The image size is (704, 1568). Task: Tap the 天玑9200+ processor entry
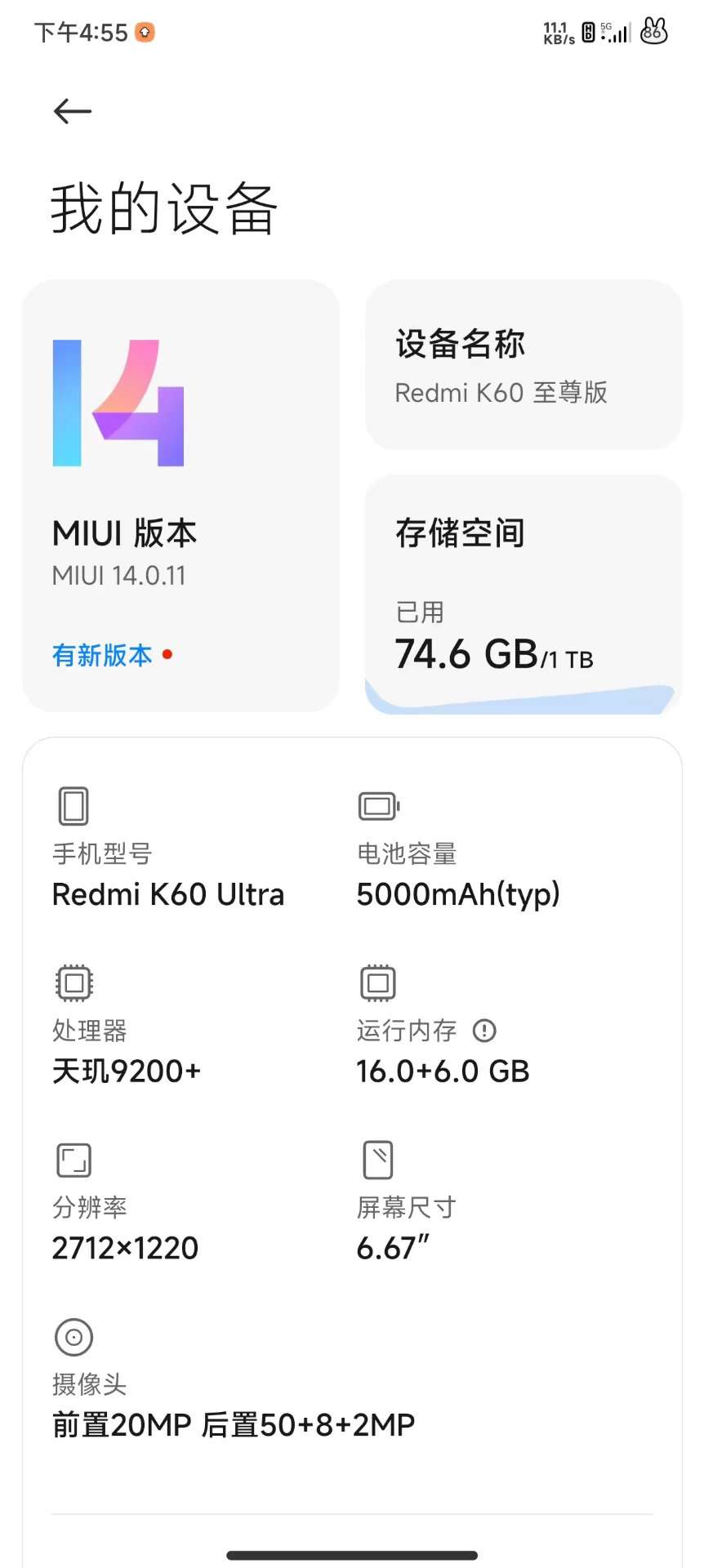tap(127, 1071)
